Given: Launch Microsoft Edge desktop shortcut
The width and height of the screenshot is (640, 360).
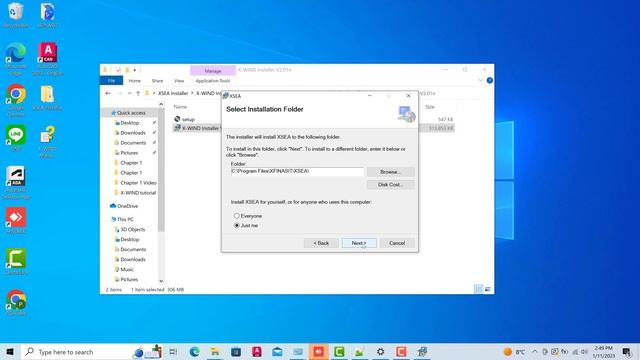Looking at the screenshot, I should (x=16, y=59).
